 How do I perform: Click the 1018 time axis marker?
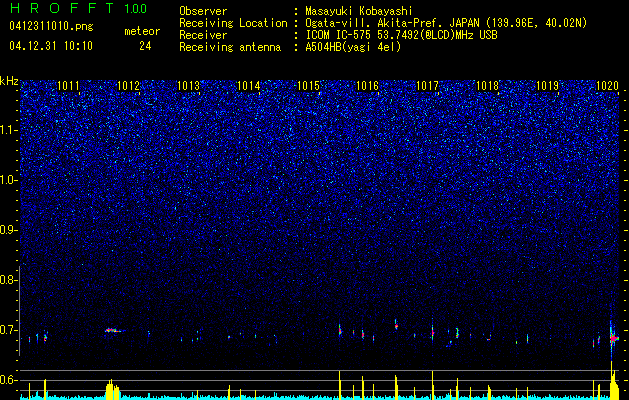487,85
